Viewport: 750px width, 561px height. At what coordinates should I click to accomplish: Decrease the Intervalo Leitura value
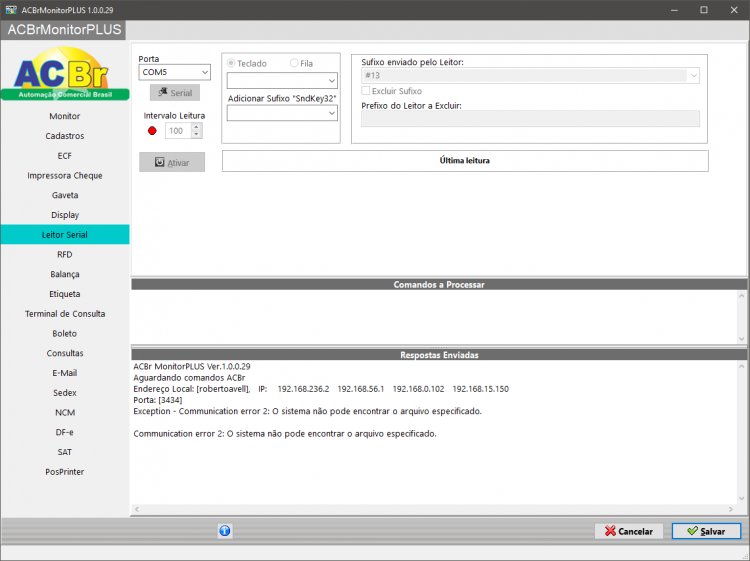(x=196, y=134)
